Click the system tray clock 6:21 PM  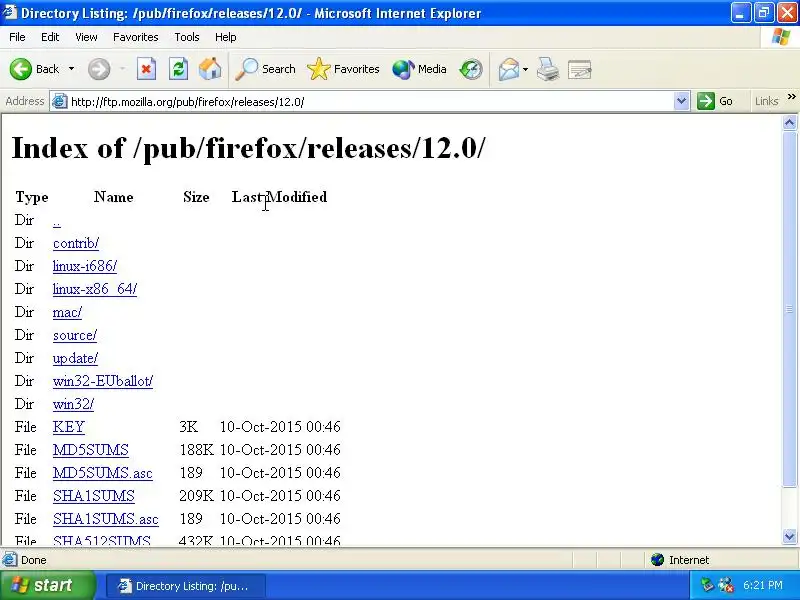763,585
